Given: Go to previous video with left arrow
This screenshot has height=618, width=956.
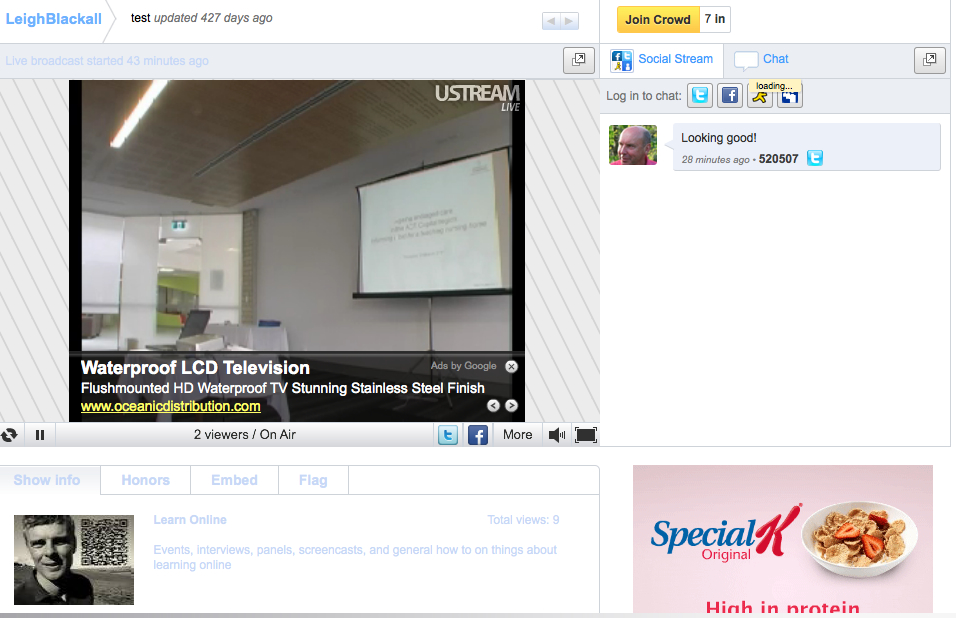Looking at the screenshot, I should pos(551,21).
